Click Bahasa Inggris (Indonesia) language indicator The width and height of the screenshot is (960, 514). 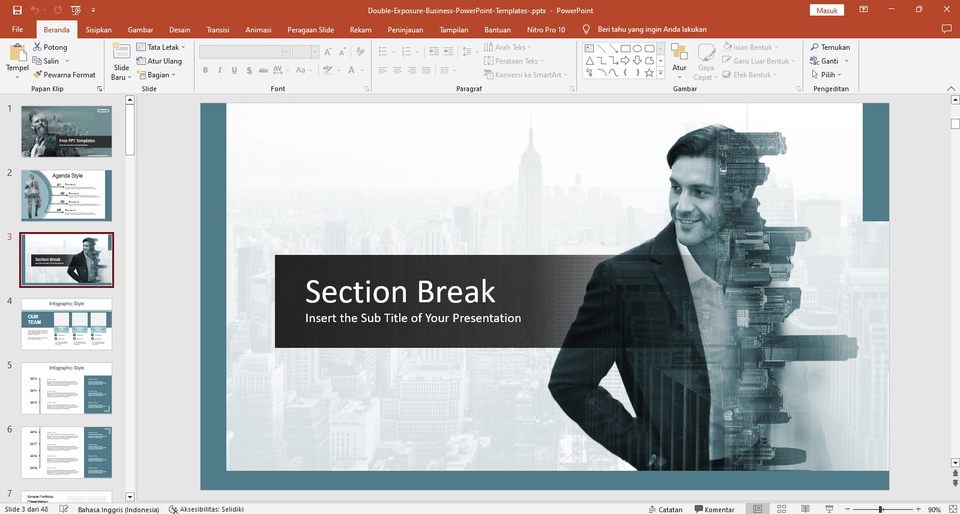[118, 509]
